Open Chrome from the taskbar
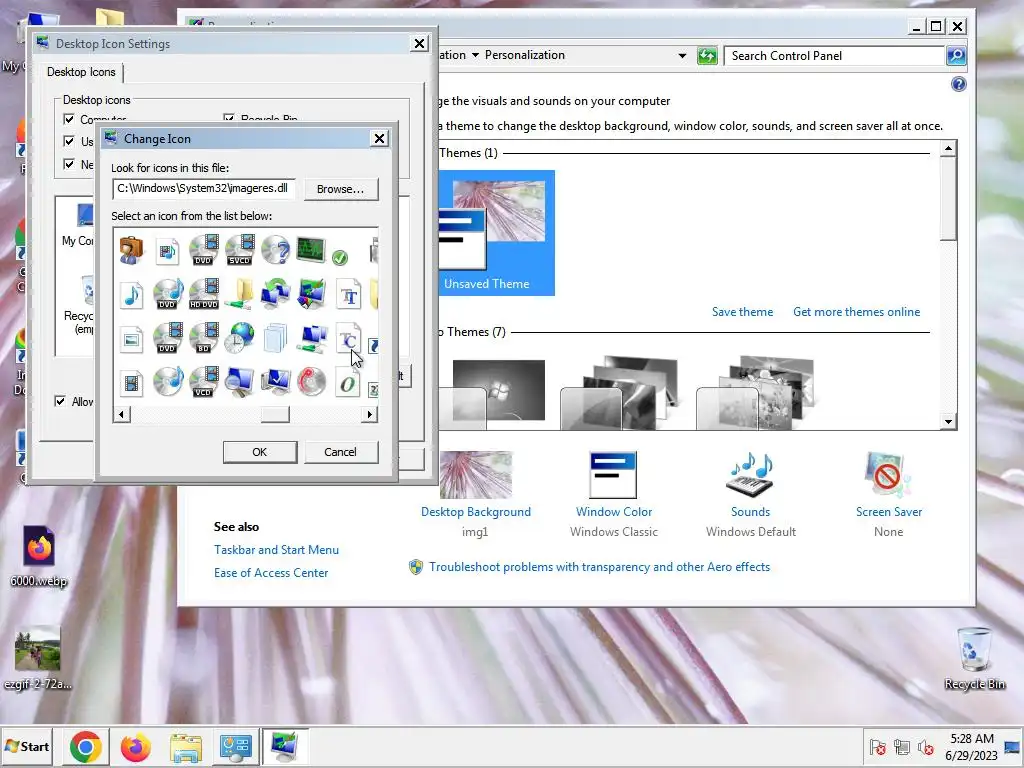This screenshot has height=768, width=1024. click(x=86, y=746)
